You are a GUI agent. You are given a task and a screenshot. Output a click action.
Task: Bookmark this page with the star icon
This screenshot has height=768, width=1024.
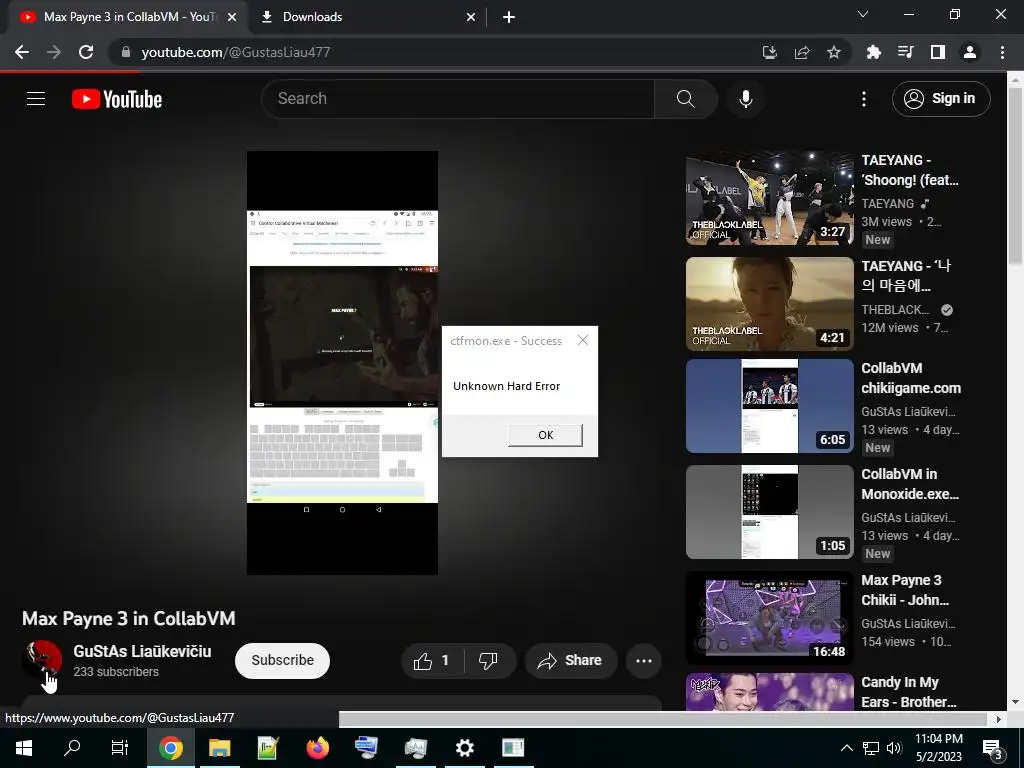pos(834,52)
